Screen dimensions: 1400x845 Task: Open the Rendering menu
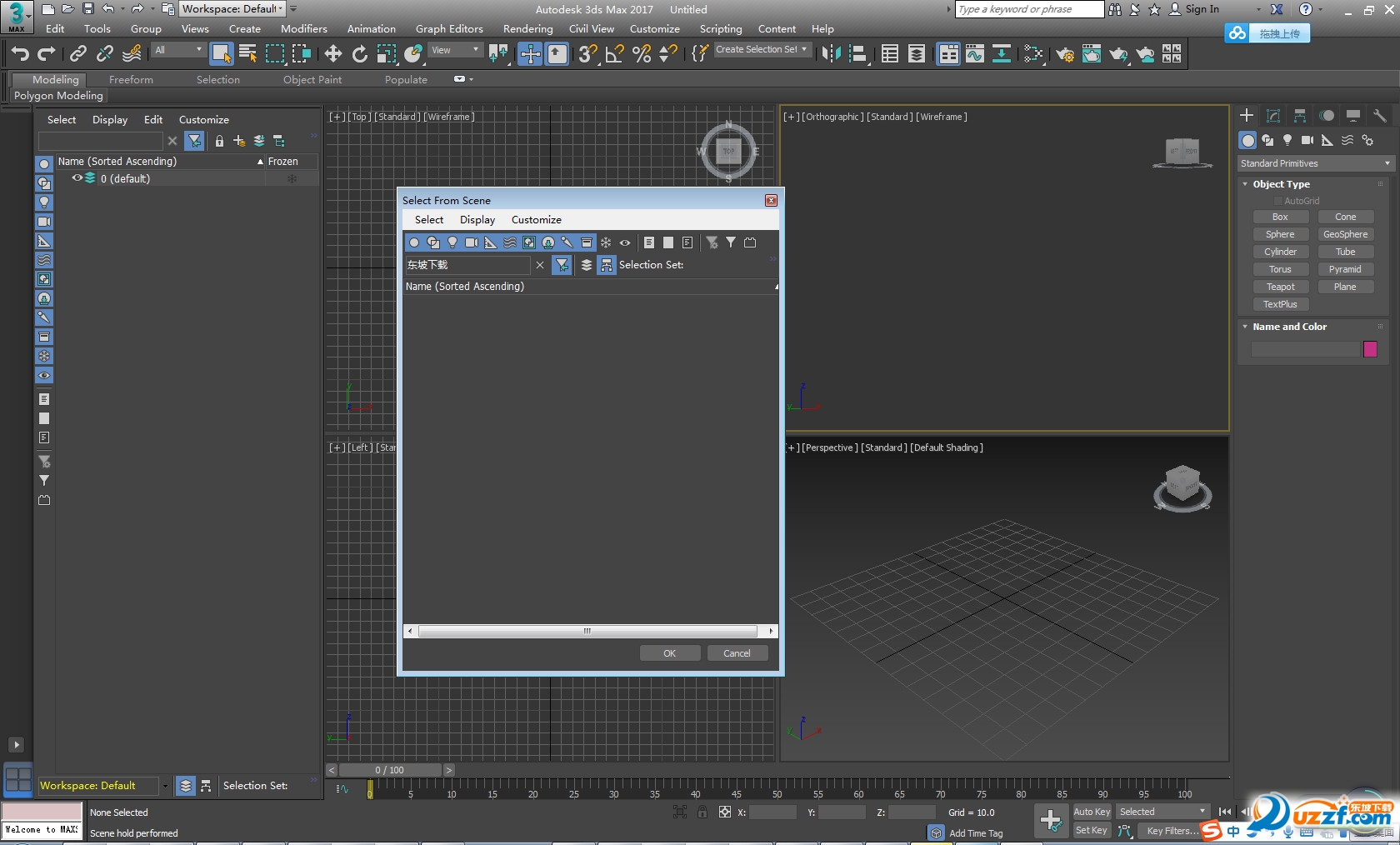[527, 28]
